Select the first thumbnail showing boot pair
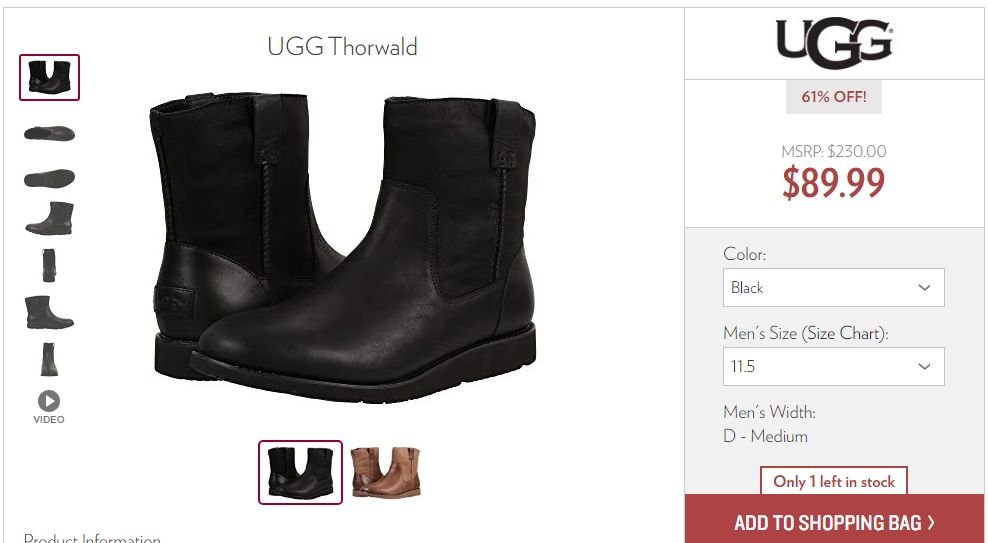Viewport: 989px width, 543px height. [49, 78]
